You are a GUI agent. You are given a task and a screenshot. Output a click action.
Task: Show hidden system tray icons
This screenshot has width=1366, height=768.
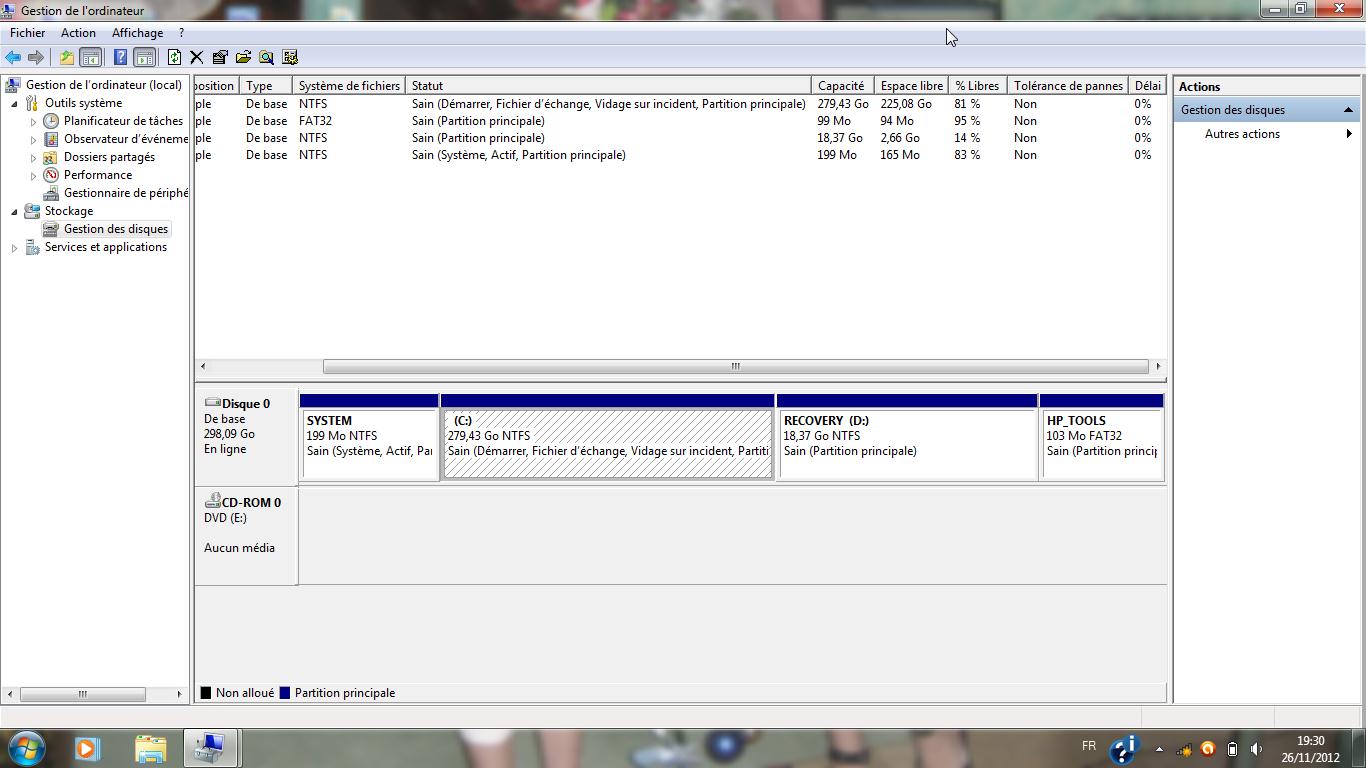coord(1159,749)
